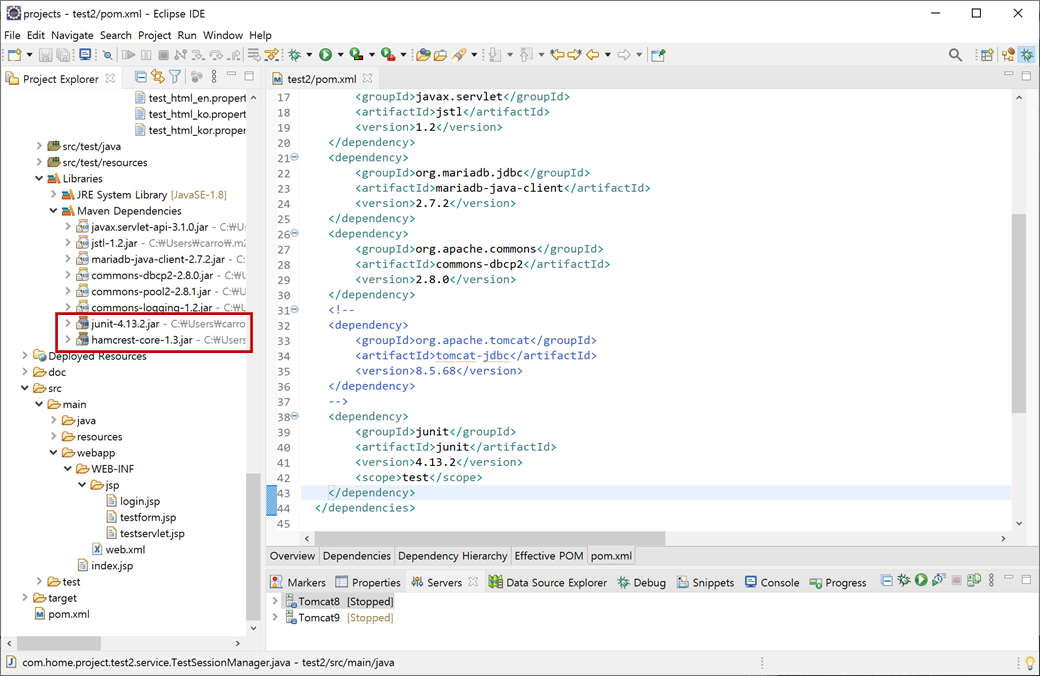Expand the Tomcat9 server entry

pyautogui.click(x=275, y=618)
